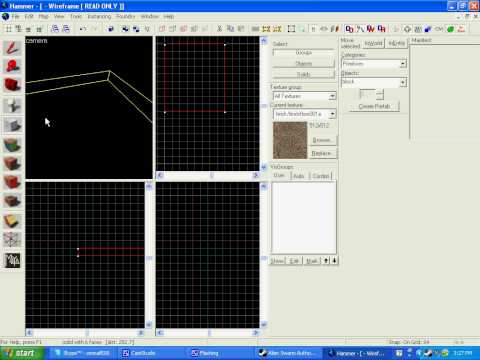Set select mode to Groups
The image size is (480, 360).
click(304, 53)
